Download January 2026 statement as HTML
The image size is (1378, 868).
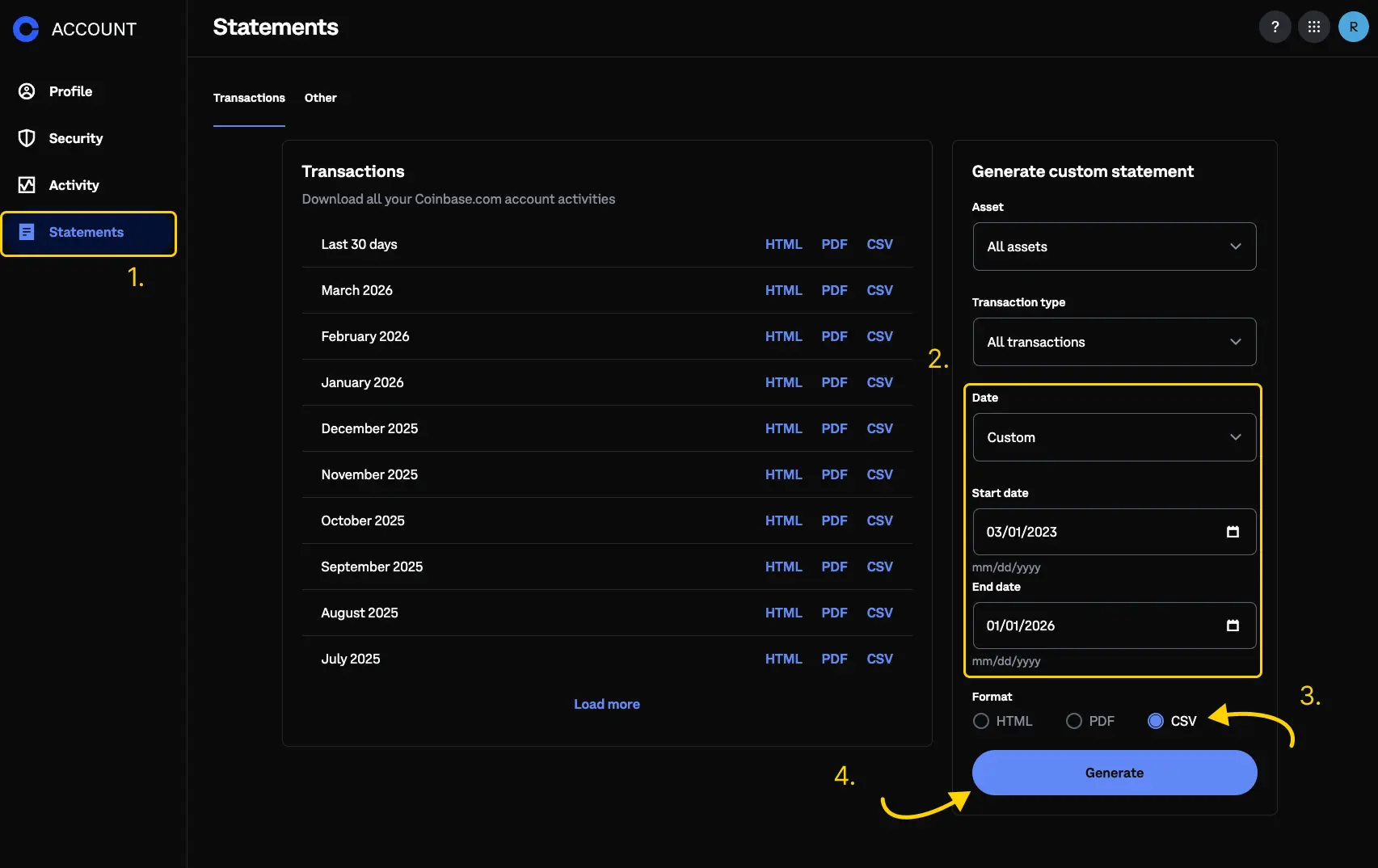784,382
